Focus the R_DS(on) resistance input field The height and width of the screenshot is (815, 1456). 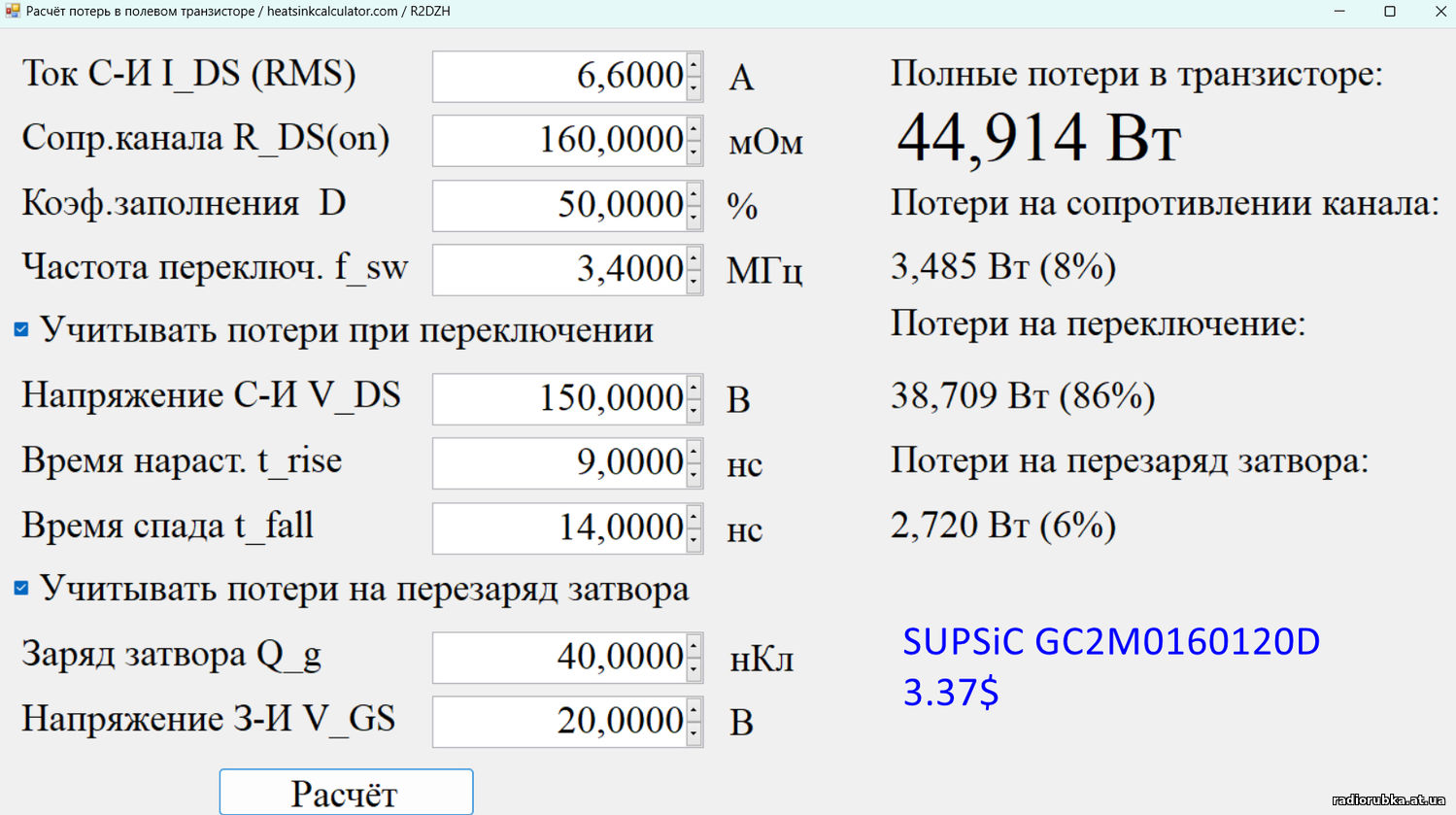(x=559, y=141)
